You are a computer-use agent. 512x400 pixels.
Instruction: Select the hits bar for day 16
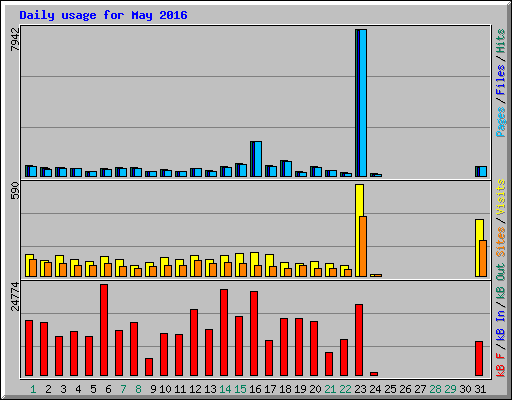click(x=256, y=159)
